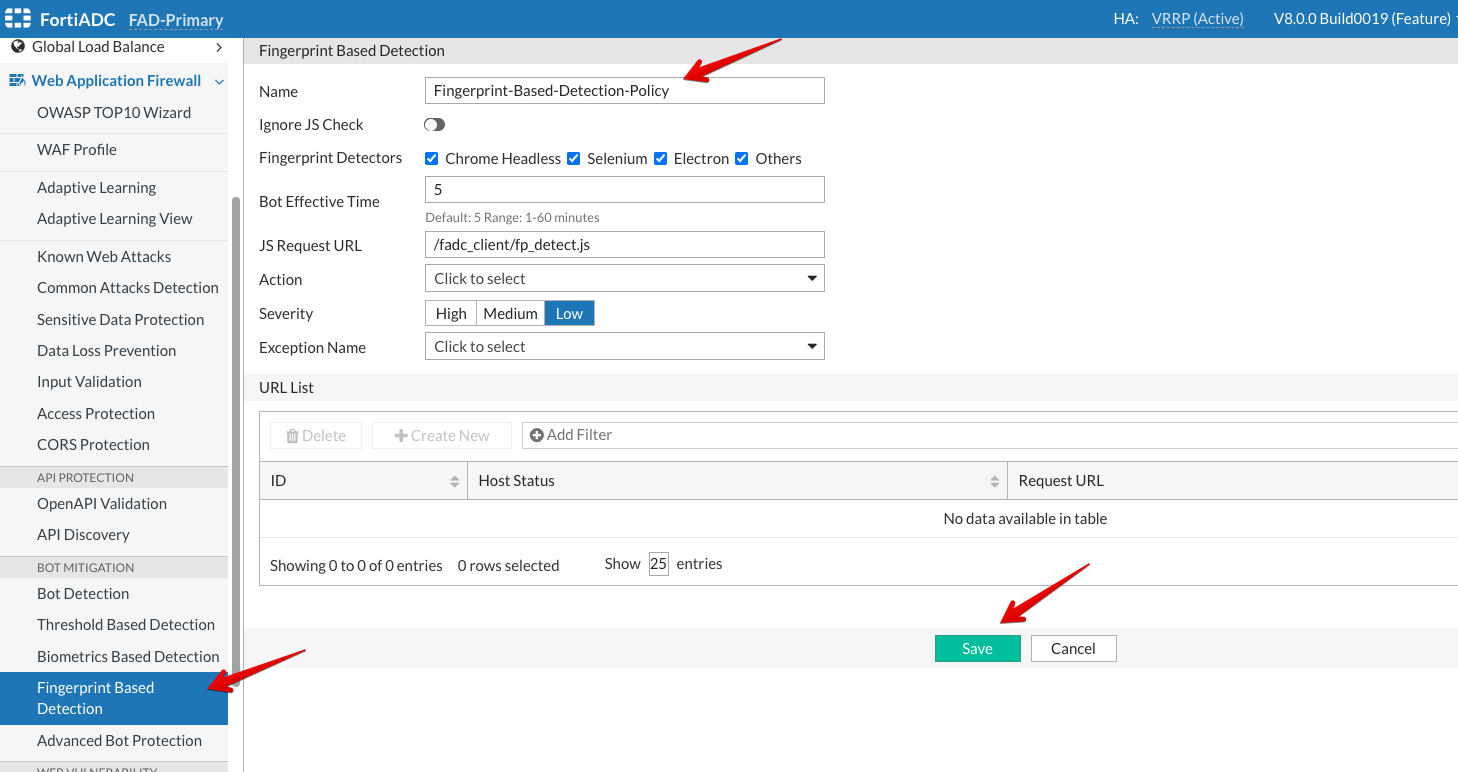Click the Web Application Firewall icon
This screenshot has height=772, width=1458.
pos(17,81)
